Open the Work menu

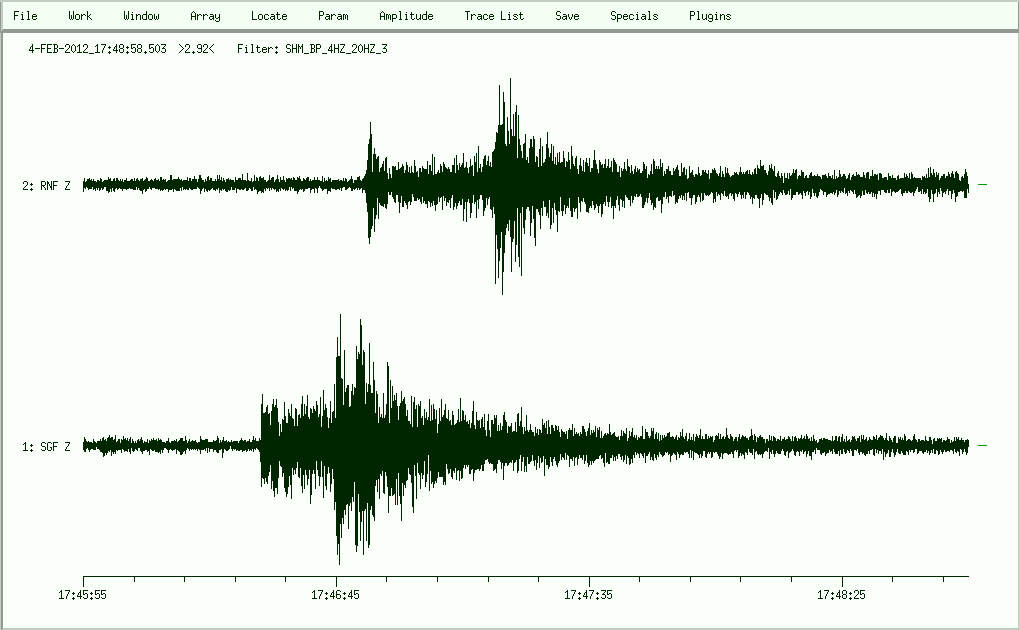80,16
